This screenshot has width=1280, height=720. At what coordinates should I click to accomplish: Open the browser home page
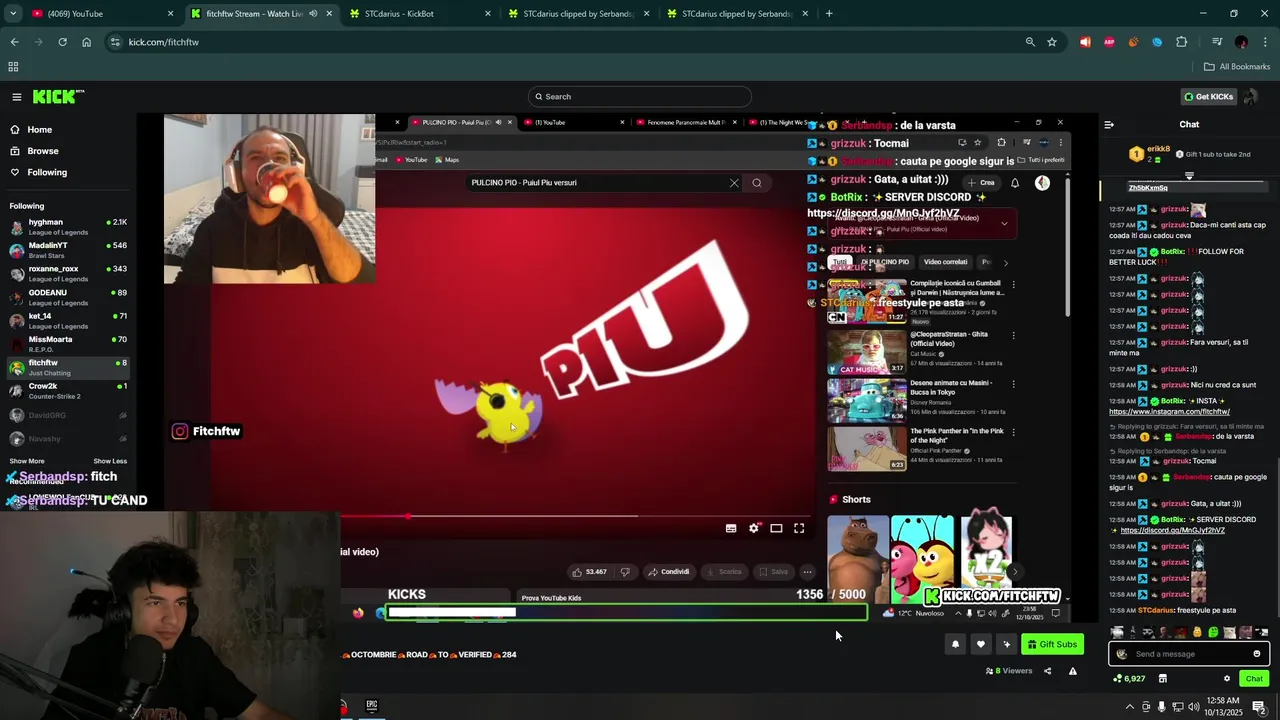tap(86, 42)
